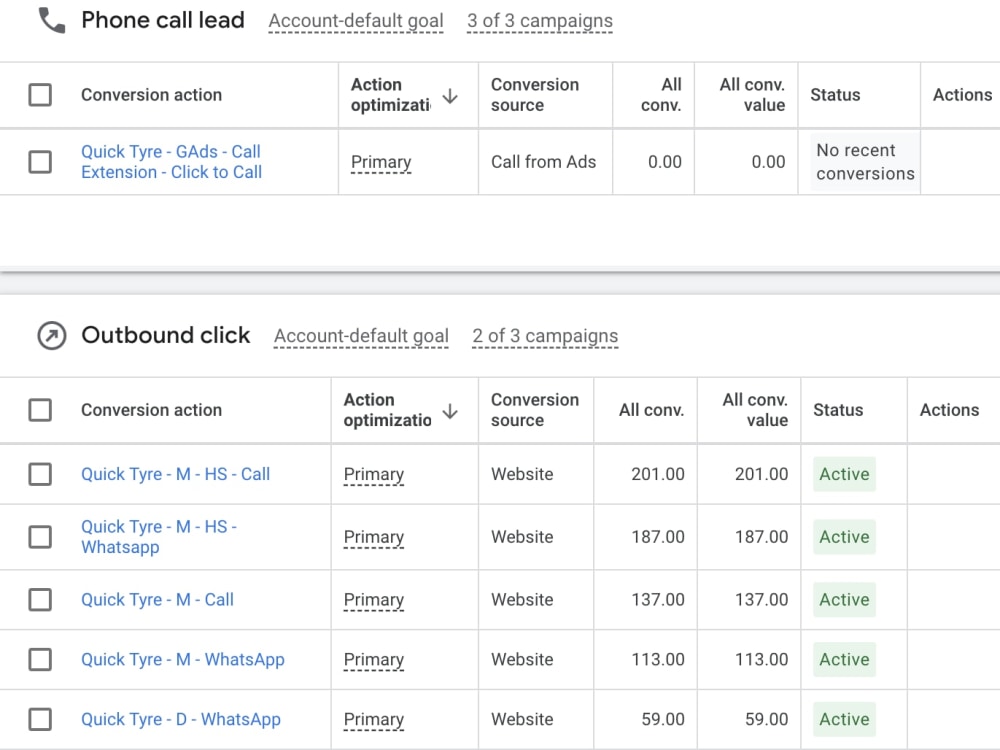Change Primary setting for D - WhatsApp
Viewport: 1000px width, 750px height.
pos(374,720)
